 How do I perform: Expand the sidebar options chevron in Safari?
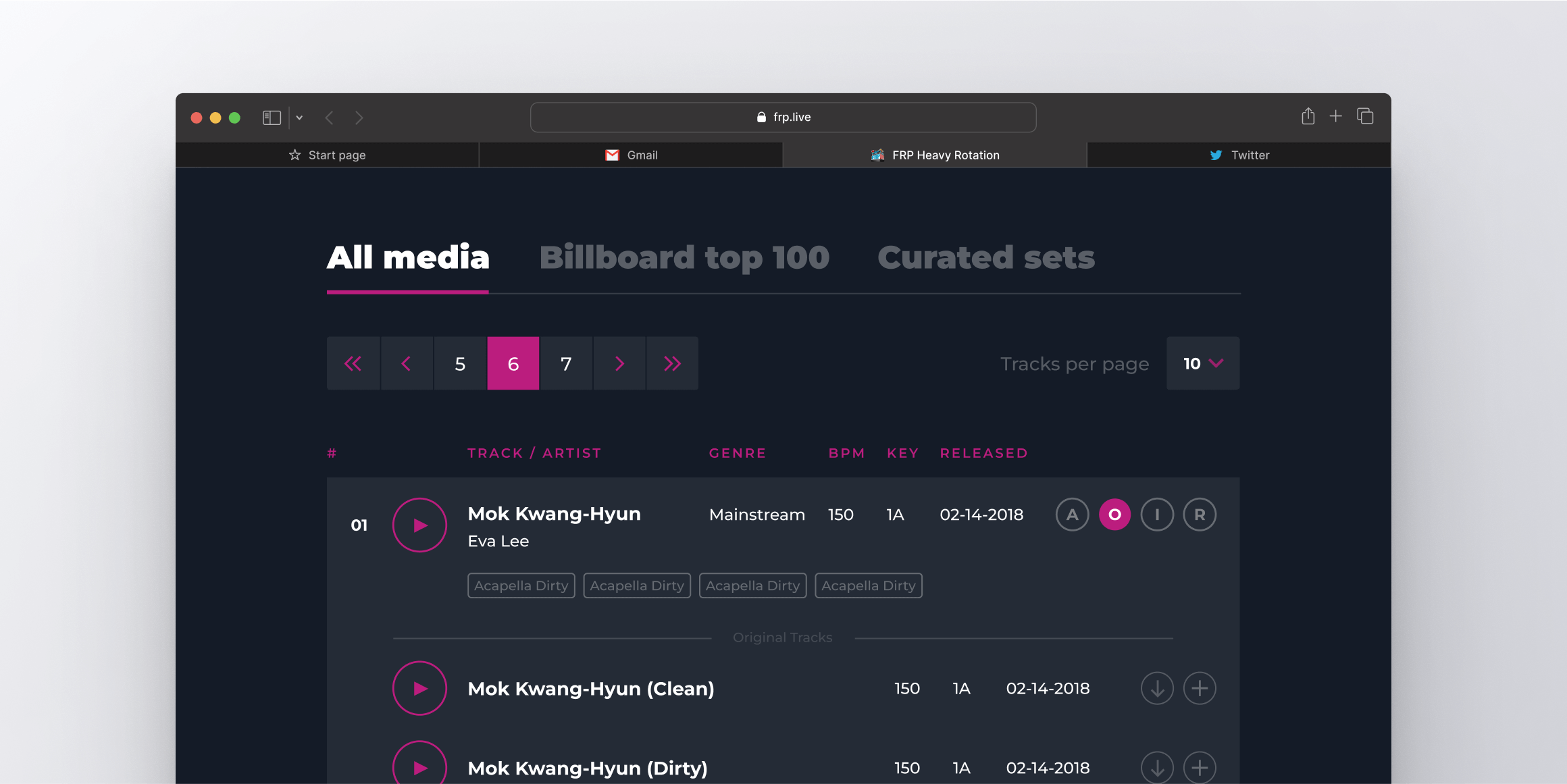click(299, 117)
